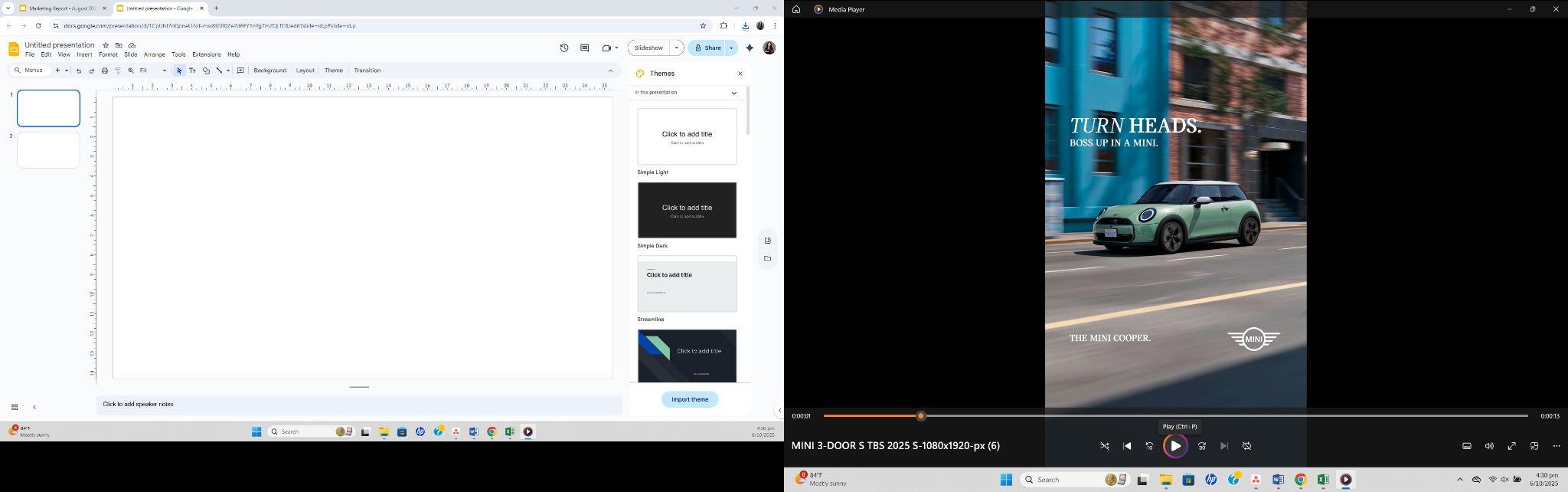The image size is (1568, 492).
Task: Click the Gemini sparkle icon
Action: pos(750,48)
